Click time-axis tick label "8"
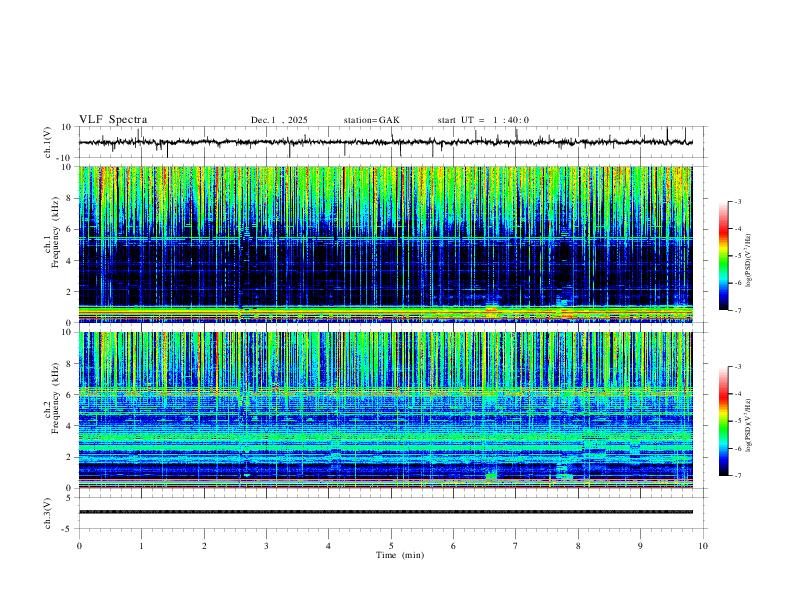 pyautogui.click(x=578, y=546)
